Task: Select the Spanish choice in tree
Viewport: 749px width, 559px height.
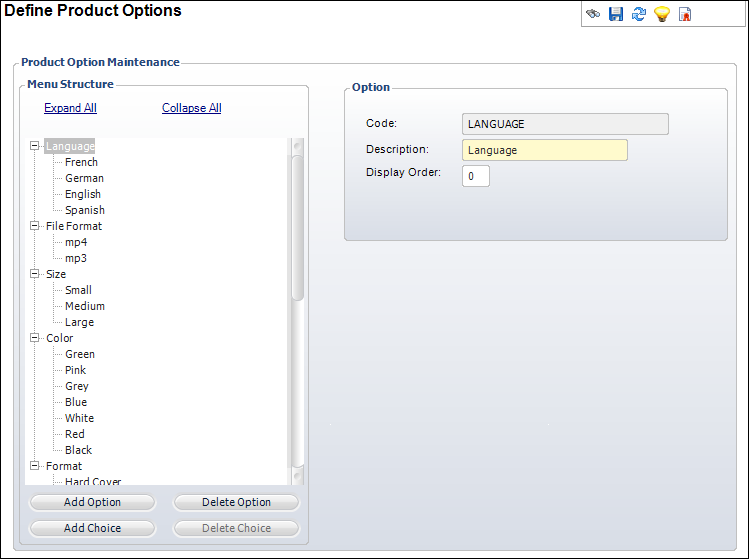Action: click(x=85, y=210)
